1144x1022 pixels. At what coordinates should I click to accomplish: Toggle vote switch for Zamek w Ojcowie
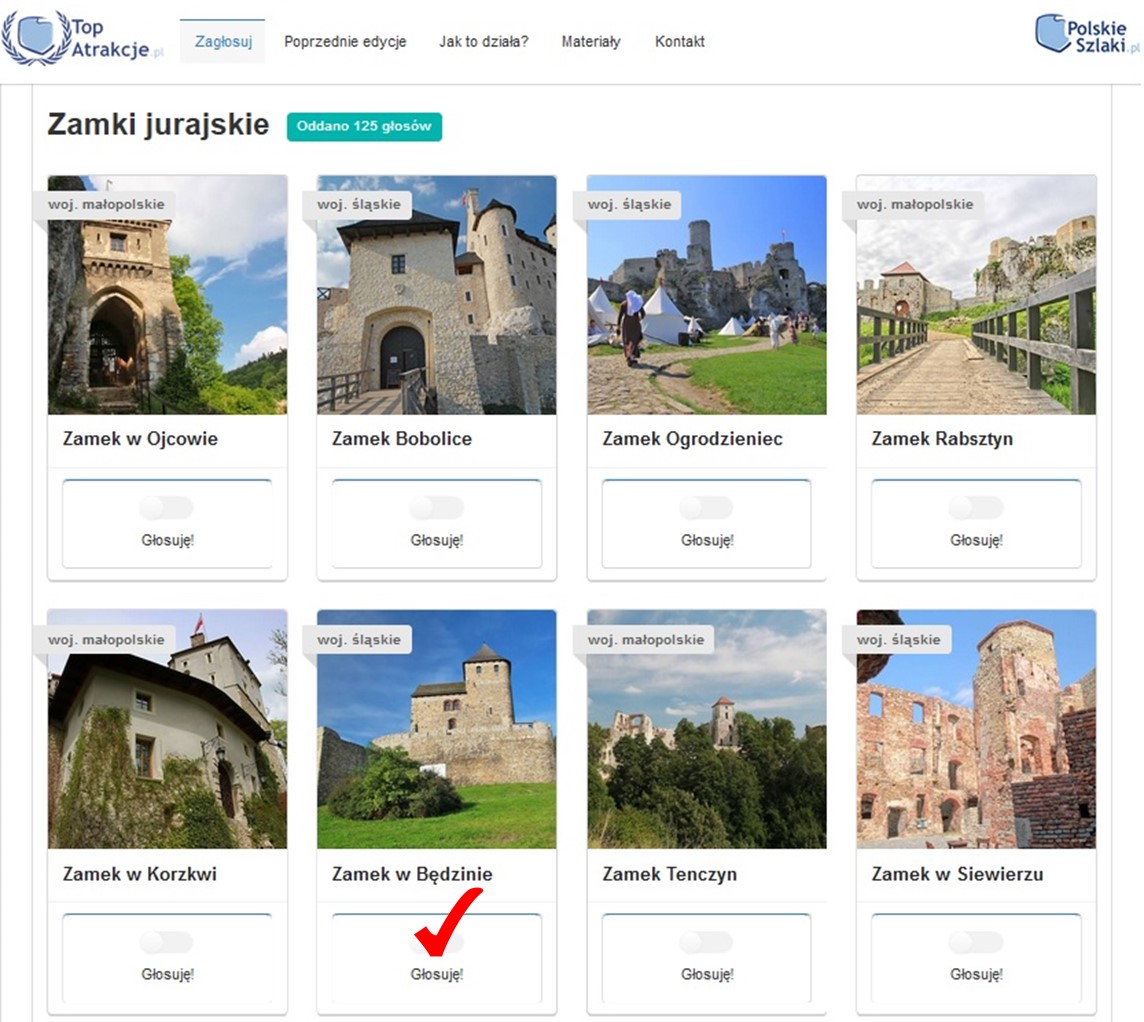pyautogui.click(x=166, y=508)
